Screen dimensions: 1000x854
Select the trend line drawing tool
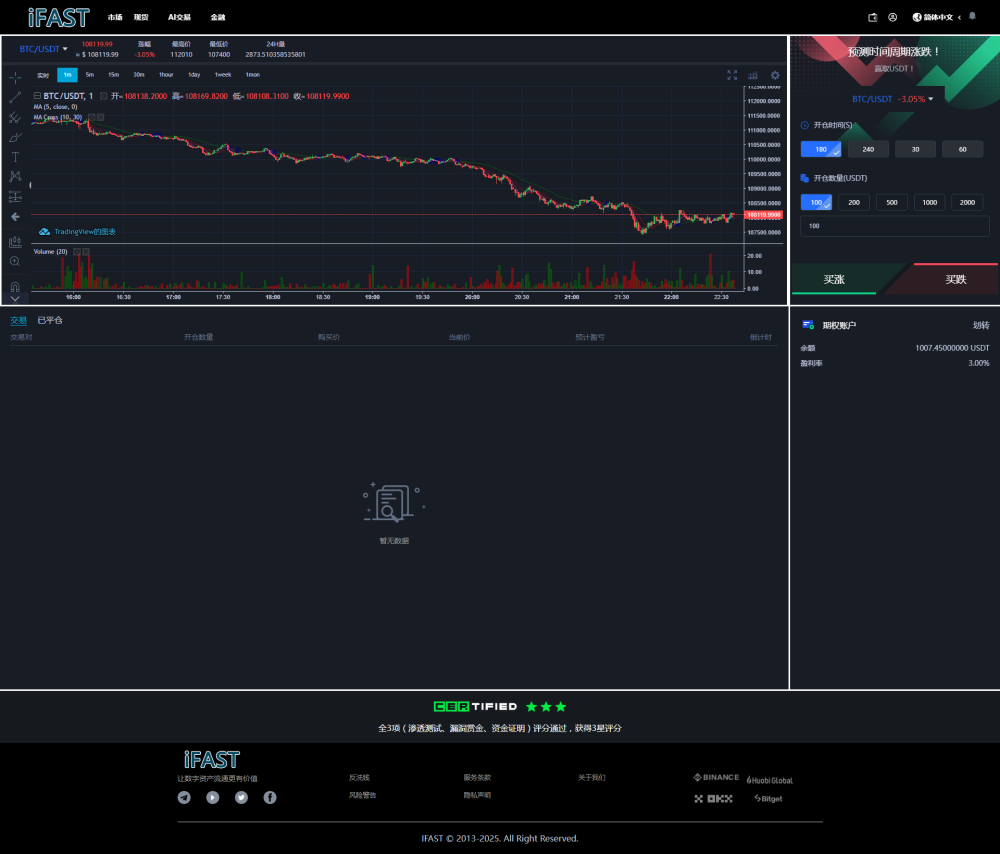[15, 97]
